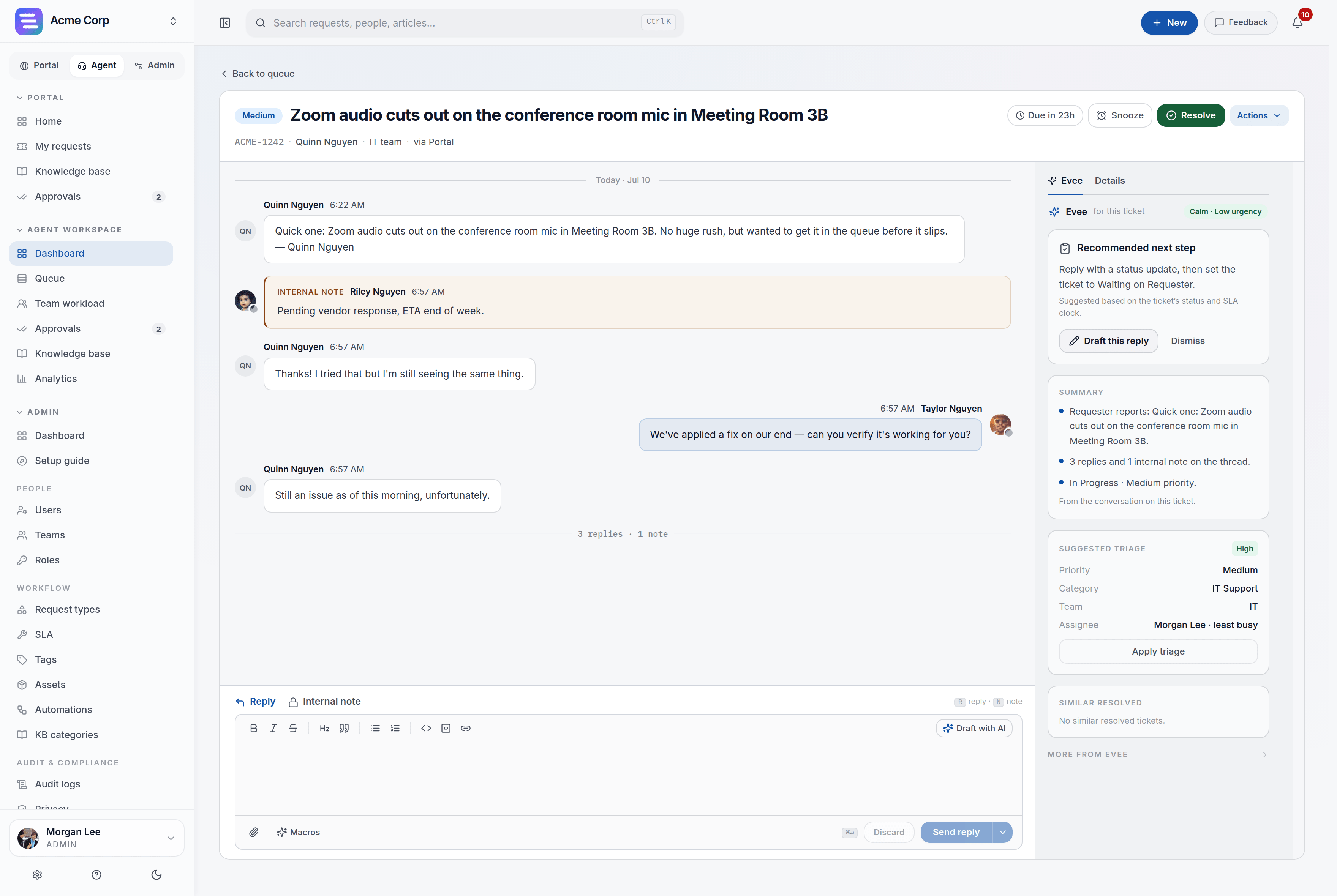Insert numbered list in editor
Image resolution: width=1337 pixels, height=896 pixels.
tap(395, 728)
